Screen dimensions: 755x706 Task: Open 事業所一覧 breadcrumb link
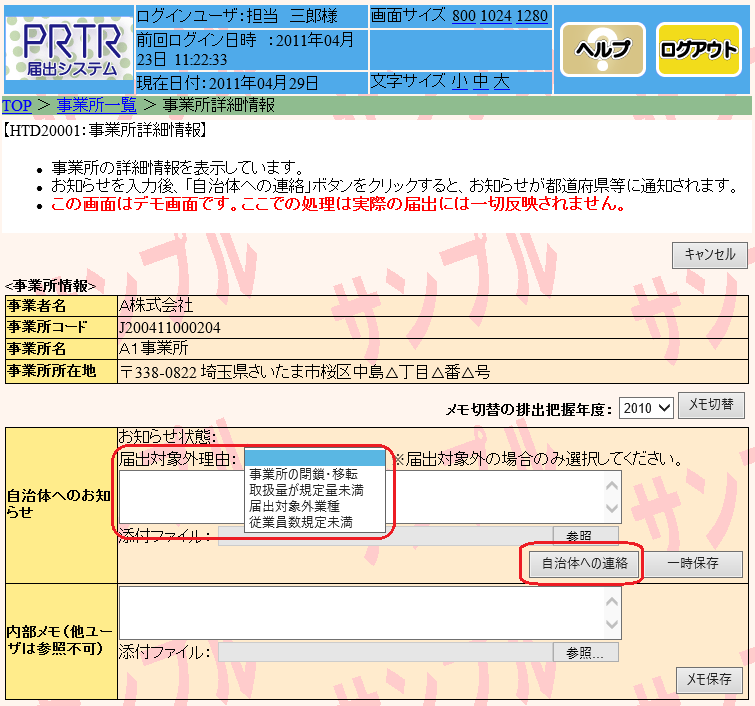(x=97, y=105)
